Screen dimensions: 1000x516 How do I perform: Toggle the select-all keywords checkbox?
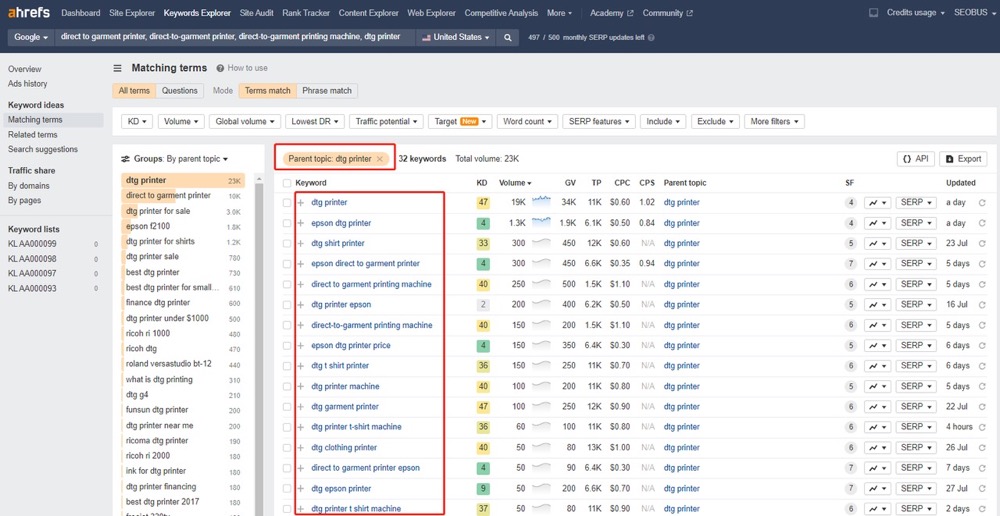(287, 183)
